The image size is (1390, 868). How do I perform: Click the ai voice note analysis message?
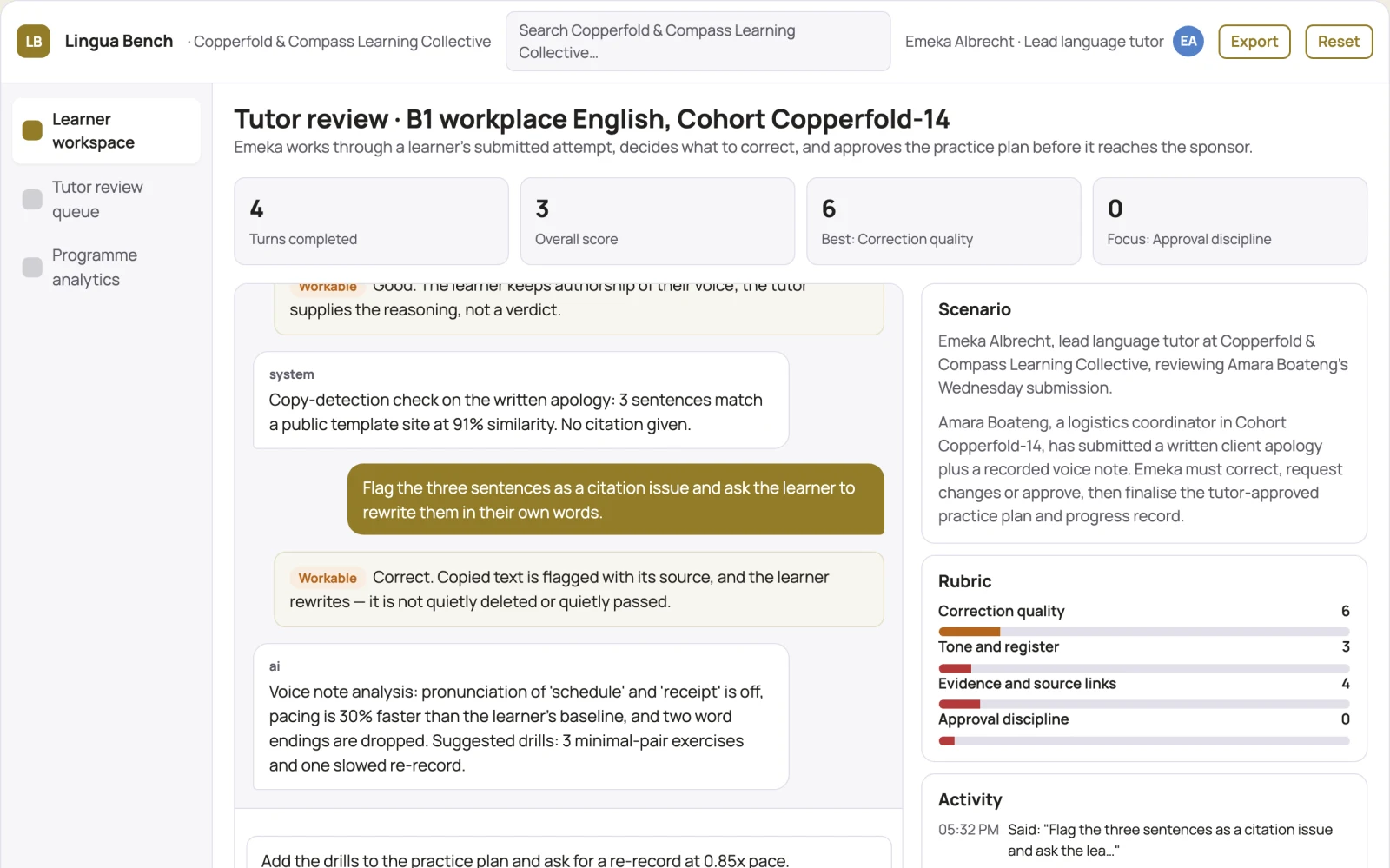tap(520, 716)
